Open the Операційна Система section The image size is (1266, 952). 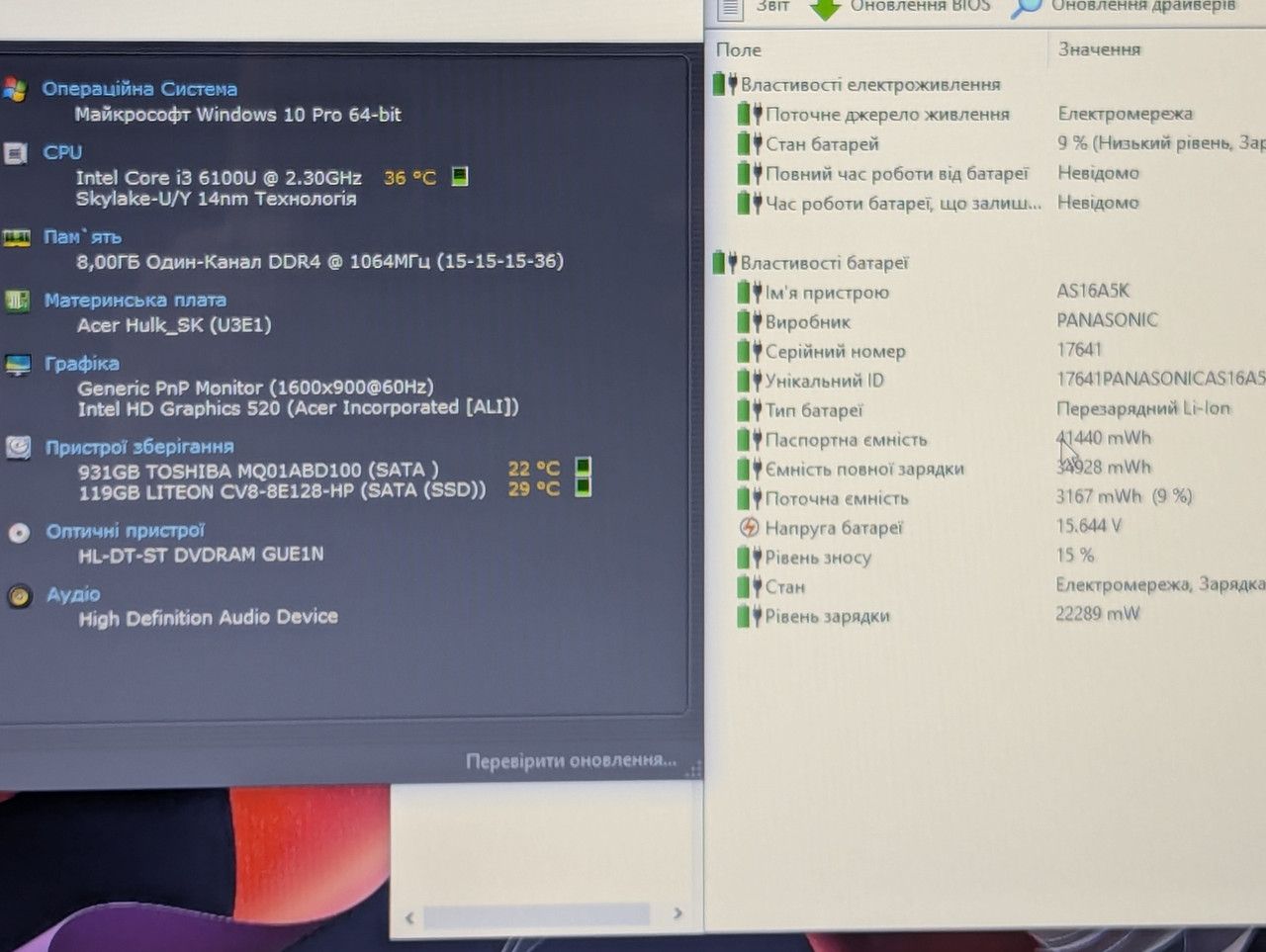tap(139, 89)
